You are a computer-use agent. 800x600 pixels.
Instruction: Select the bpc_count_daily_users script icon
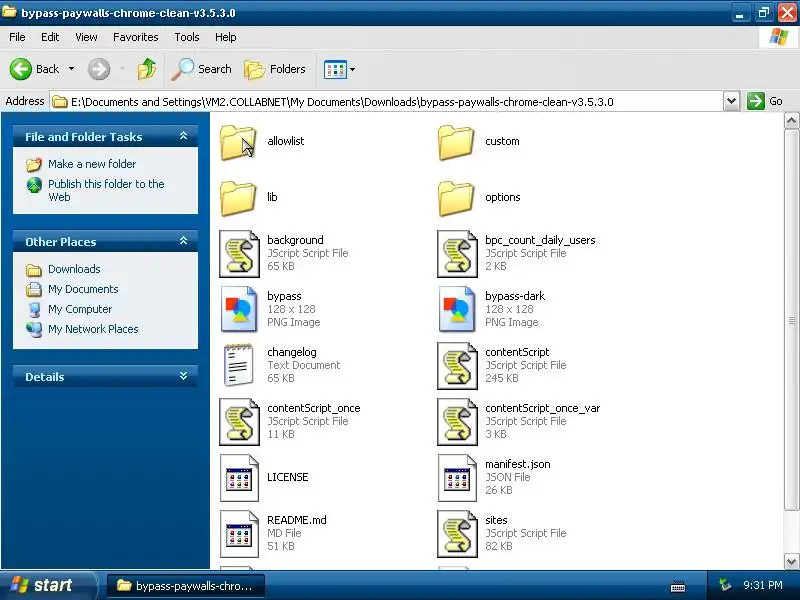point(457,254)
